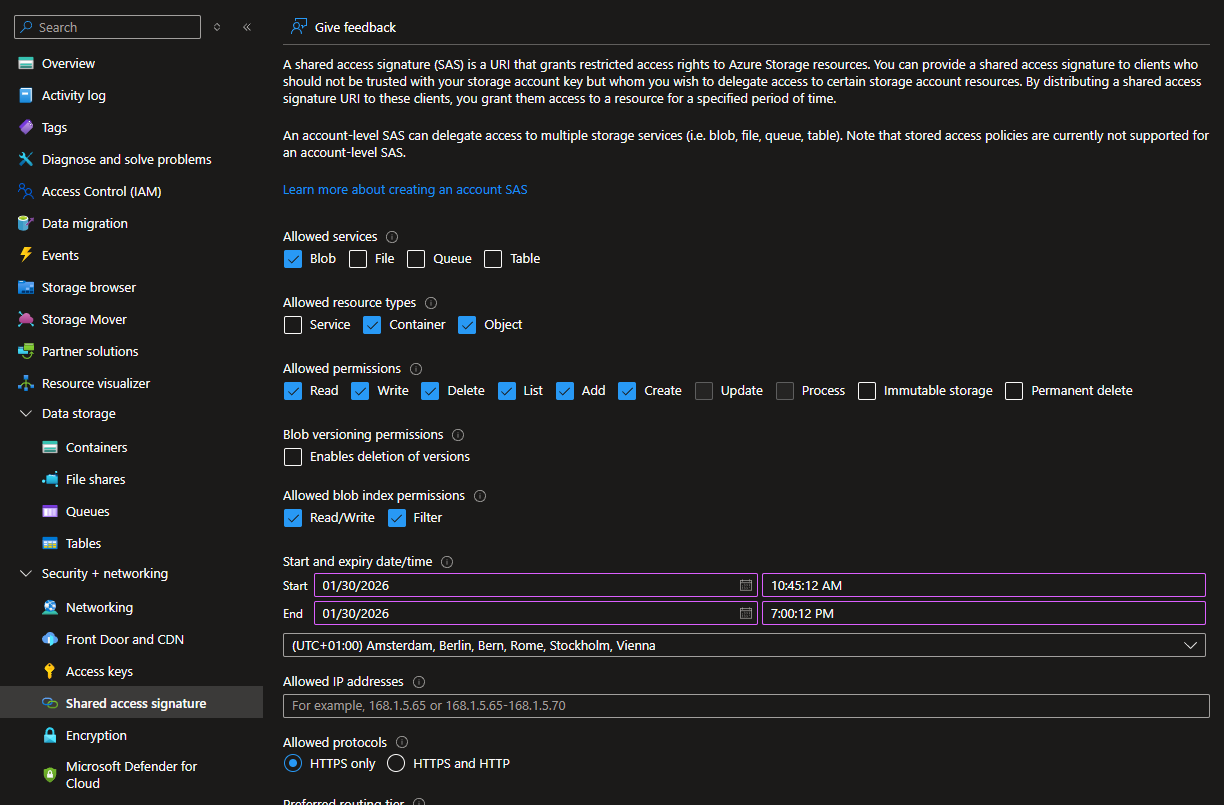
Task: Click the Events lightning icon
Action: (x=26, y=255)
